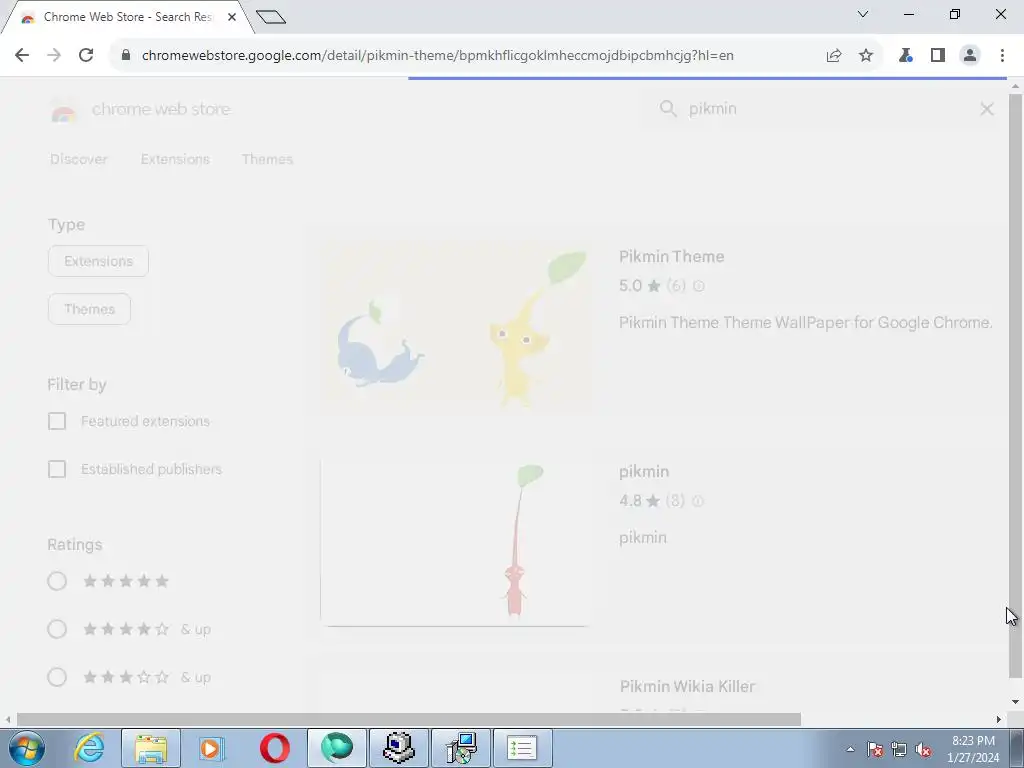The image size is (1024, 768).
Task: Select five-star ratings only
Action: (57, 581)
